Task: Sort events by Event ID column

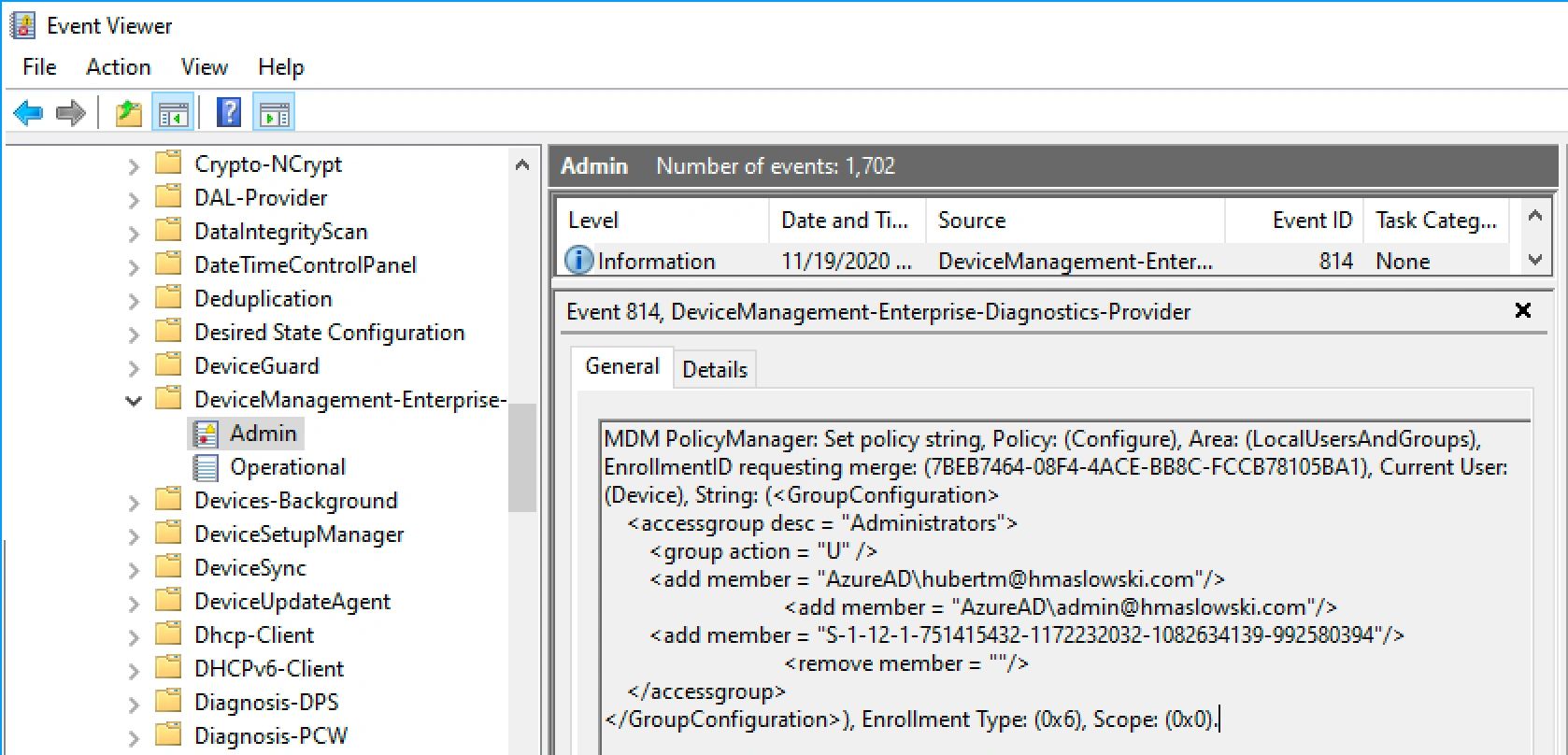Action: (1311, 221)
